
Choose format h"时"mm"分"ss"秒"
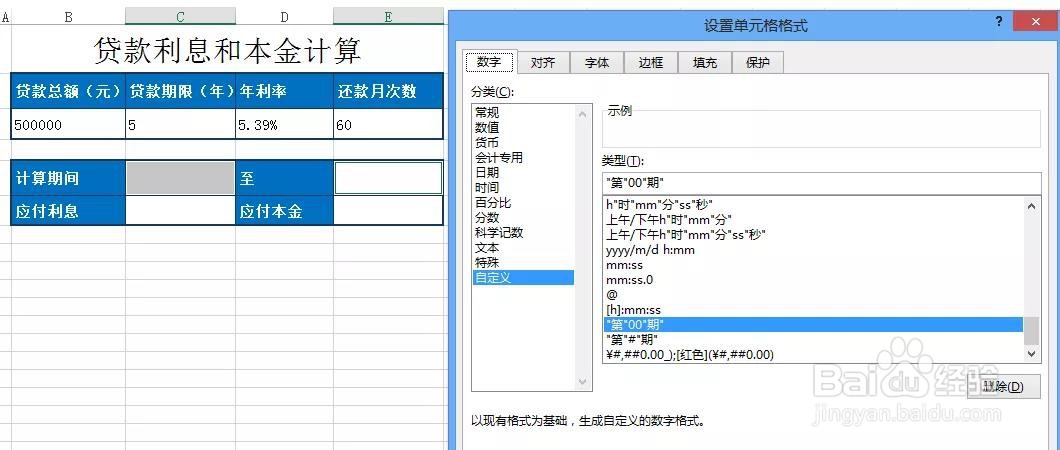tap(813, 205)
